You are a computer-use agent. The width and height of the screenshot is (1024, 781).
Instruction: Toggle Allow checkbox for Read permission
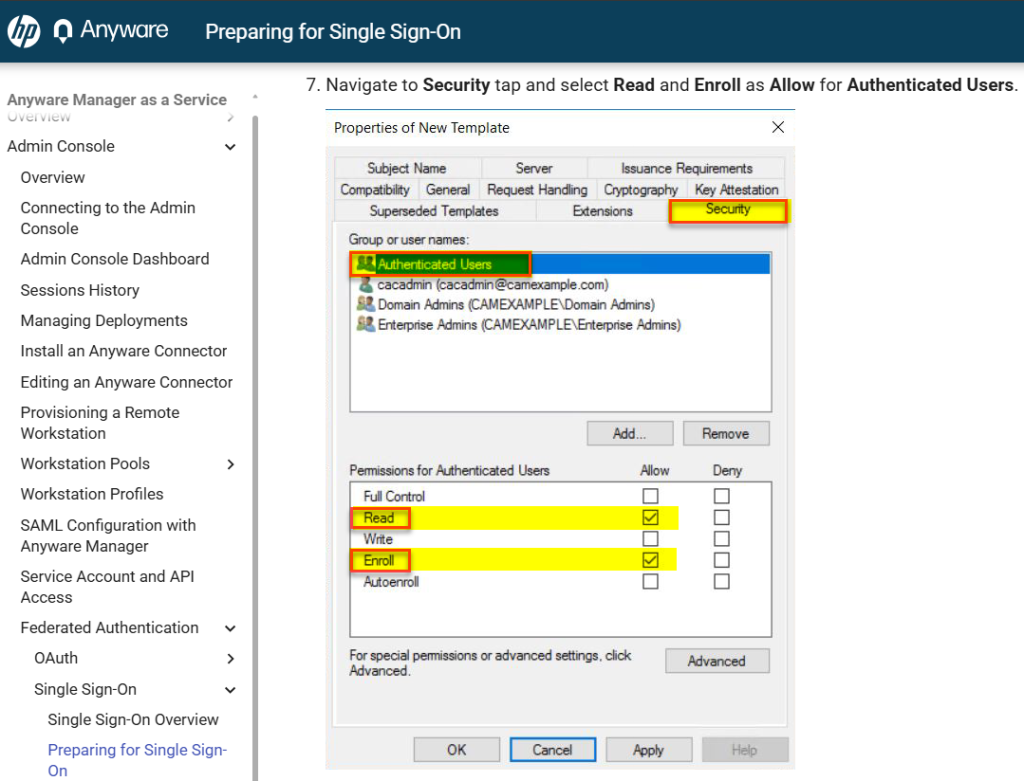point(651,518)
